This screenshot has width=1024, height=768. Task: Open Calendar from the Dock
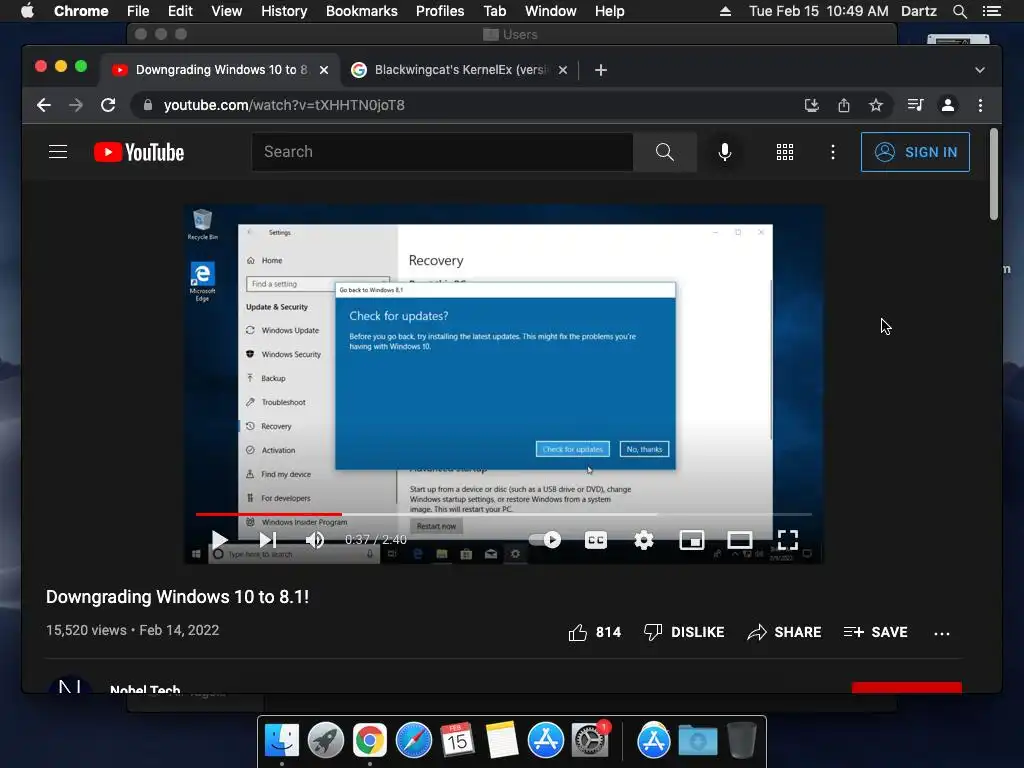457,741
